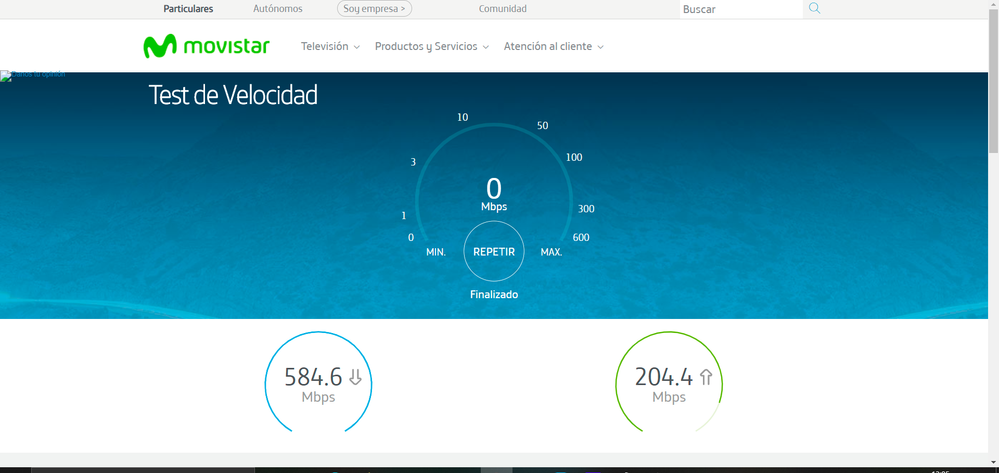Switch to the Autónomos section
Image resolution: width=999 pixels, height=473 pixels.
pyautogui.click(x=278, y=9)
